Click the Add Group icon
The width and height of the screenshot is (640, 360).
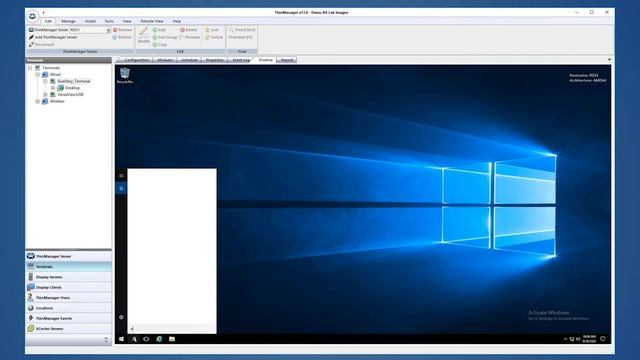pyautogui.click(x=155, y=37)
